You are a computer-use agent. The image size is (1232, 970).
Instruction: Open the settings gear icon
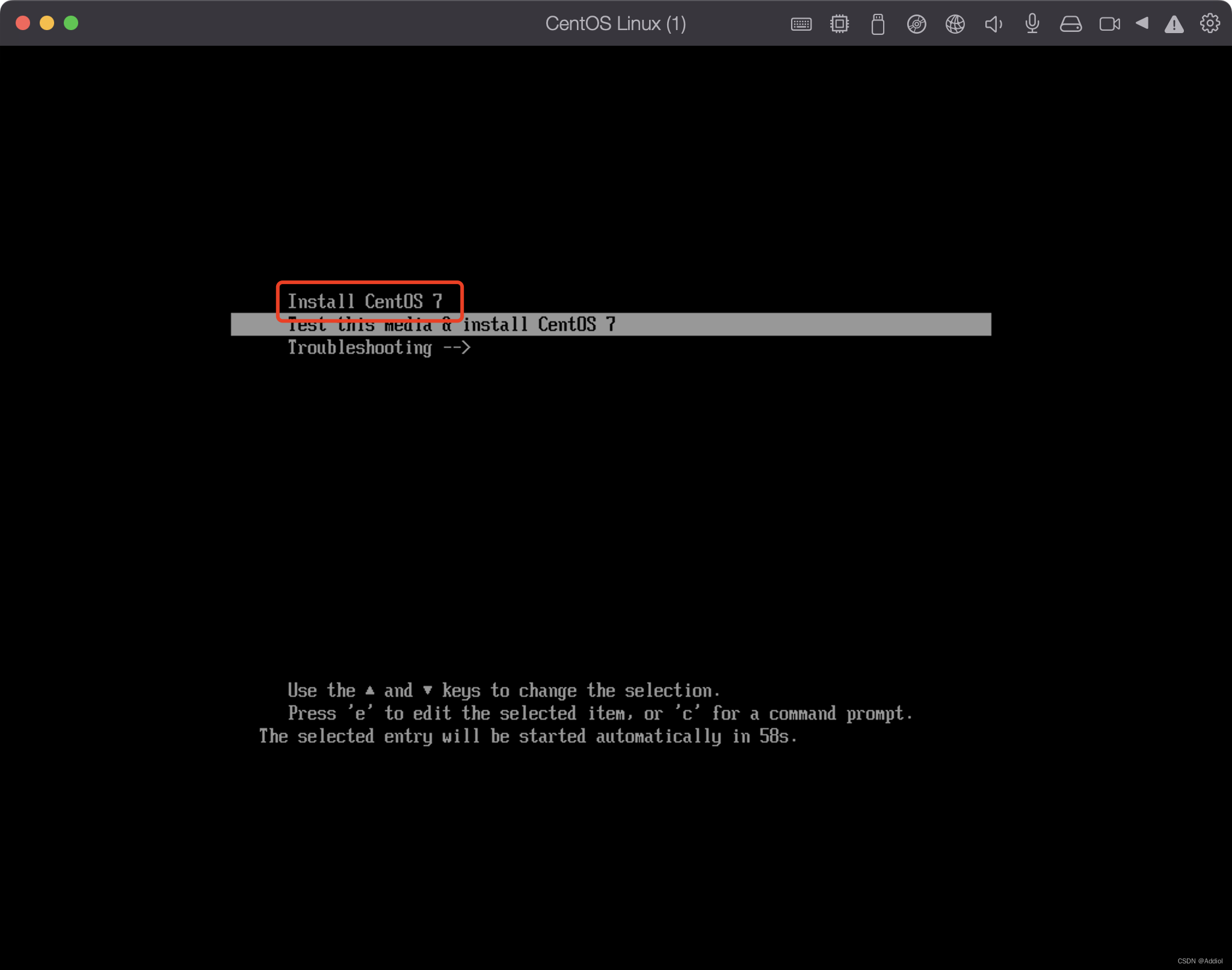(1210, 23)
